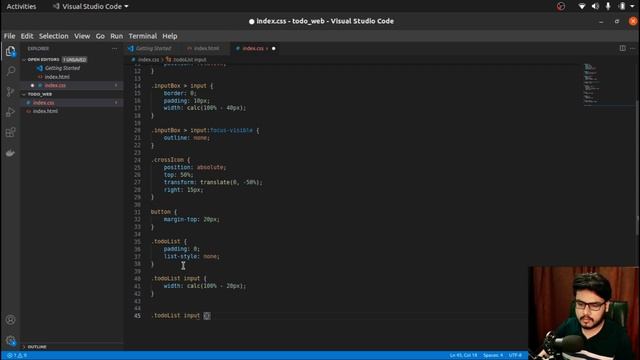Viewport: 640px width, 360px height.
Task: Click the Spaces: 4 indentation status item
Action: 493,356
